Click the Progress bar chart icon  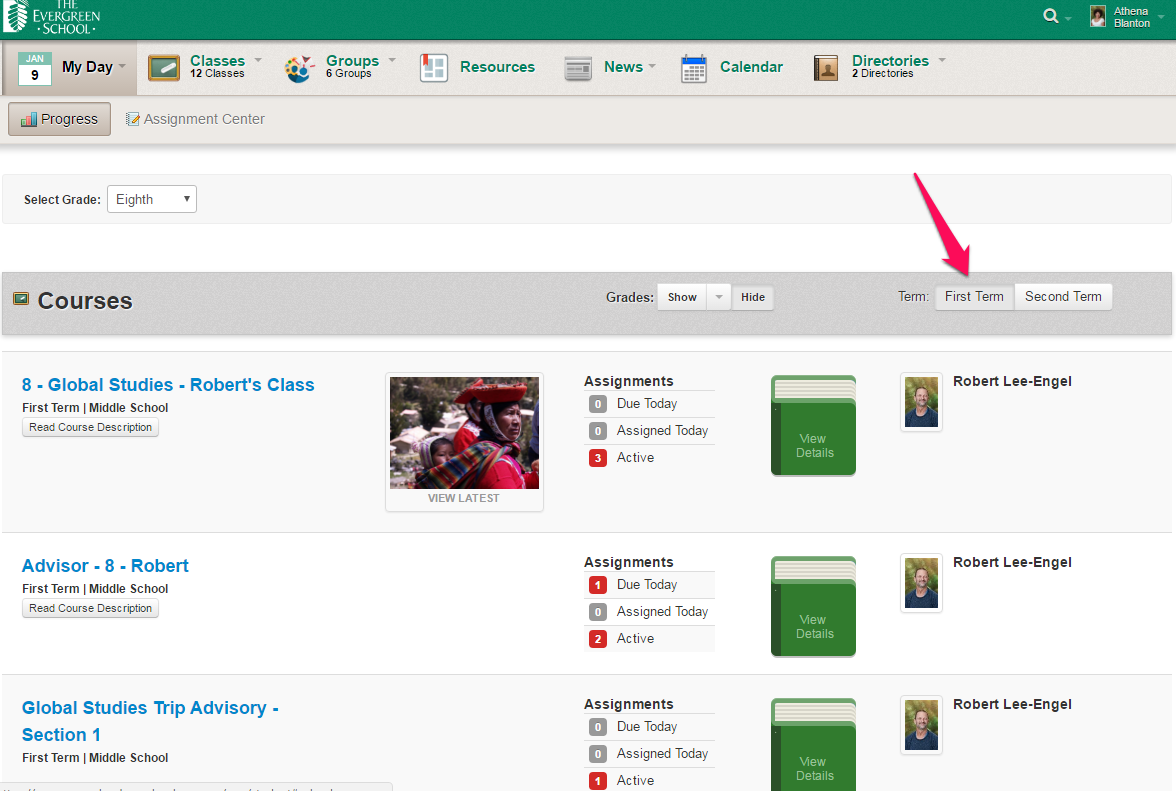click(28, 119)
